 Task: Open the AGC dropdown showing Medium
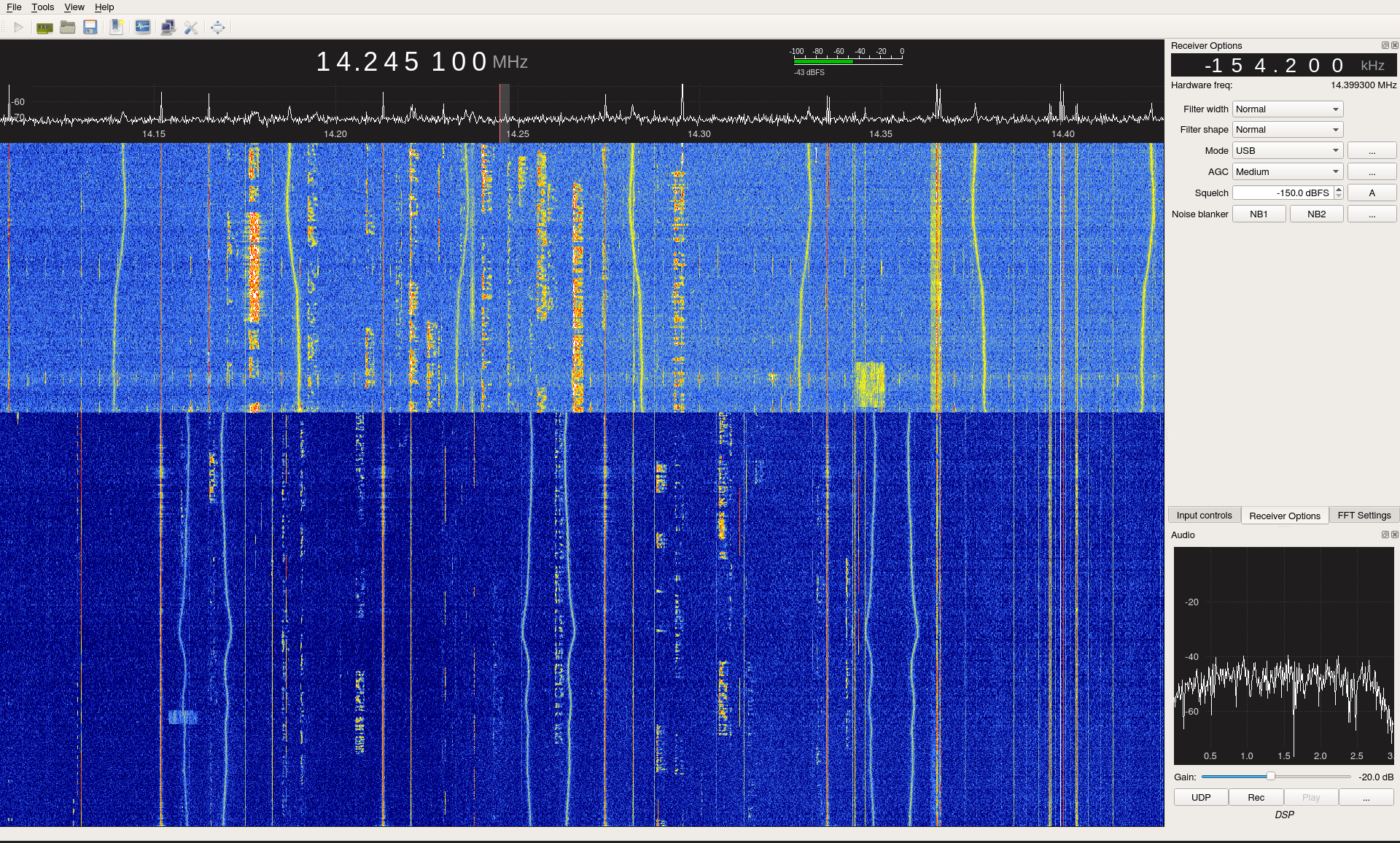[x=1288, y=171]
